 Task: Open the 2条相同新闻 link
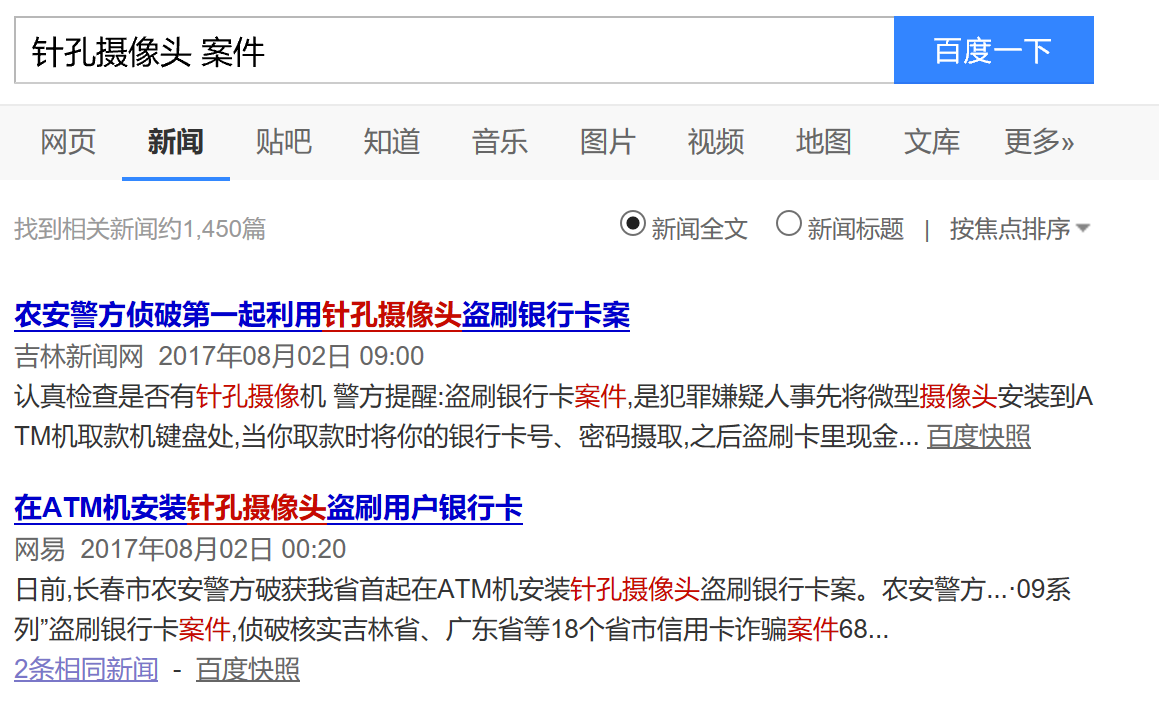(x=86, y=670)
